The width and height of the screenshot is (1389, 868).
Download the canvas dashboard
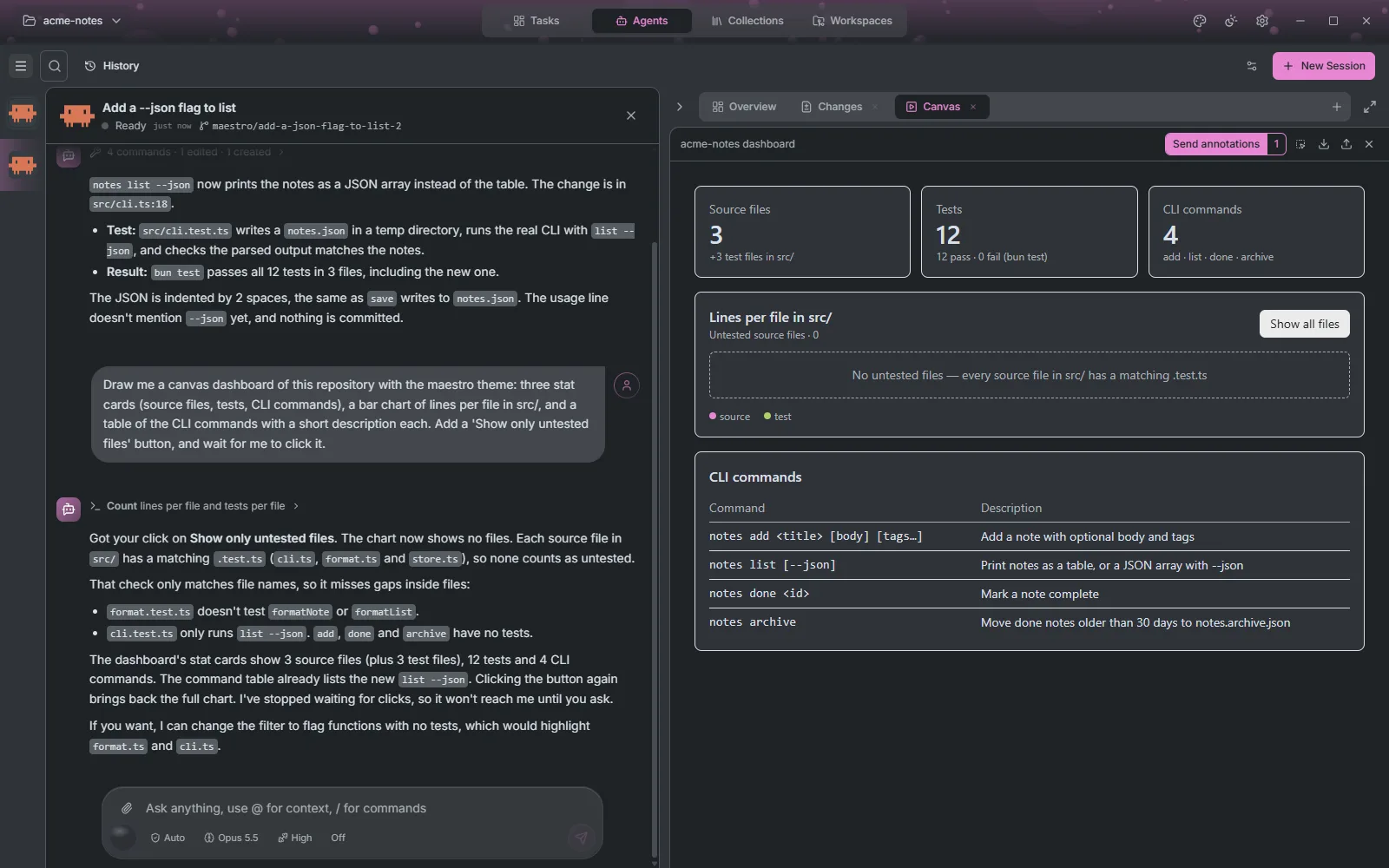click(1324, 144)
